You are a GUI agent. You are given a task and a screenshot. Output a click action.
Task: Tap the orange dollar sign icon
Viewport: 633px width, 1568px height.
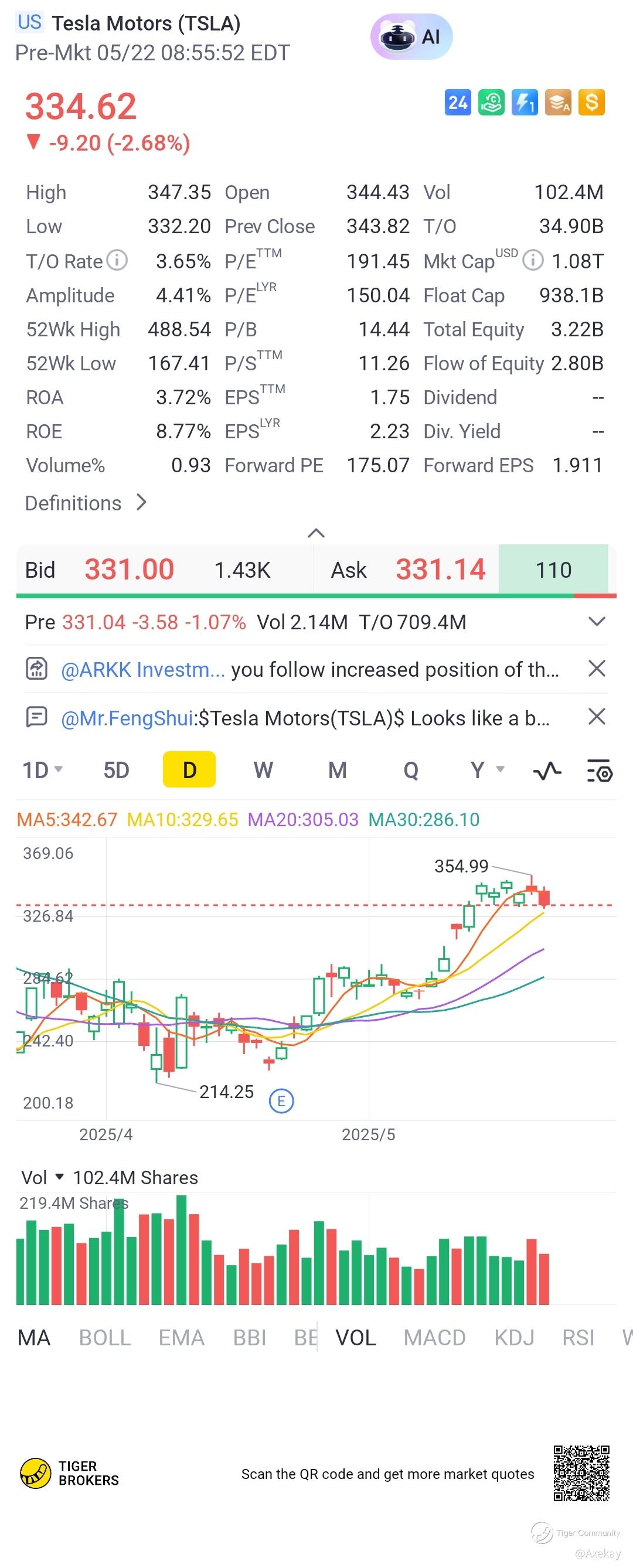click(591, 103)
